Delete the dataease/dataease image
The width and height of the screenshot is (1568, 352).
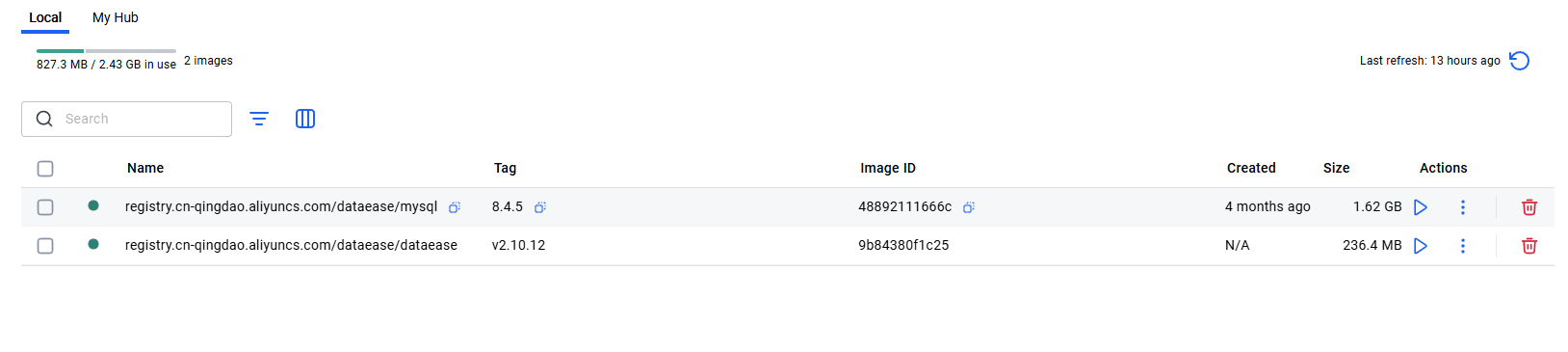tap(1529, 246)
